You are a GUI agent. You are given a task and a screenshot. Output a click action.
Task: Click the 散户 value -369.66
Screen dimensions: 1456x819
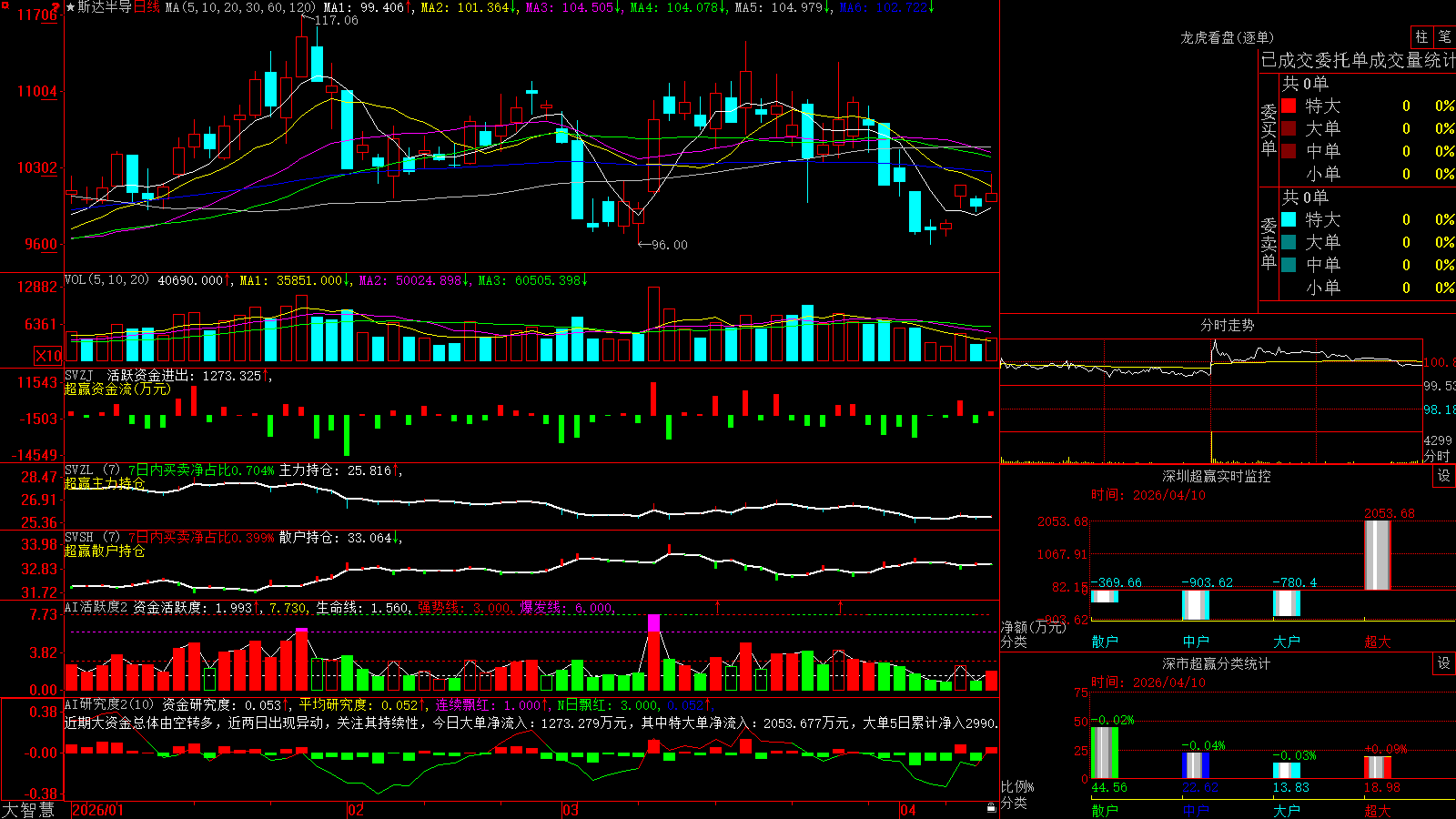[1116, 582]
